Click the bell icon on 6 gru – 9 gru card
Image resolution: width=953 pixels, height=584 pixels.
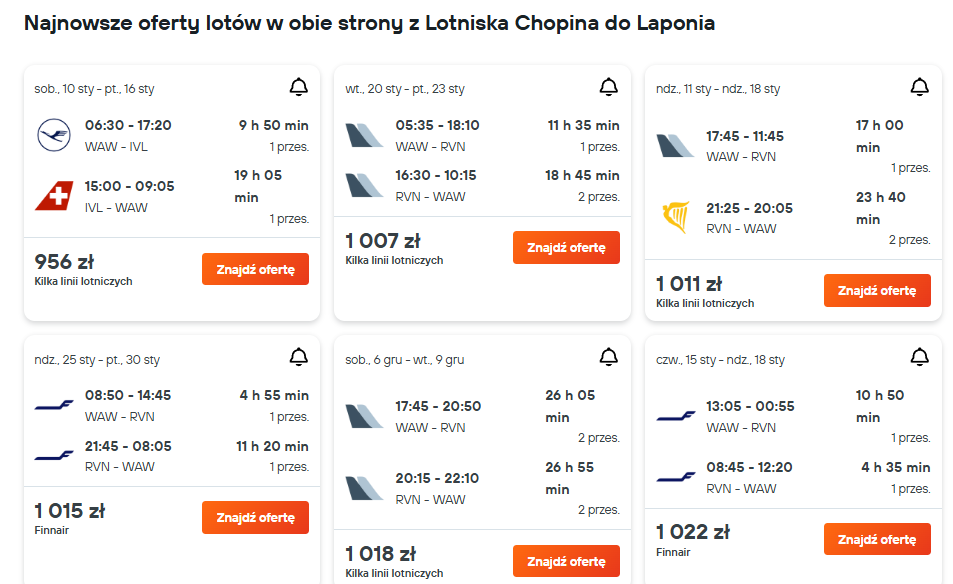pos(609,358)
